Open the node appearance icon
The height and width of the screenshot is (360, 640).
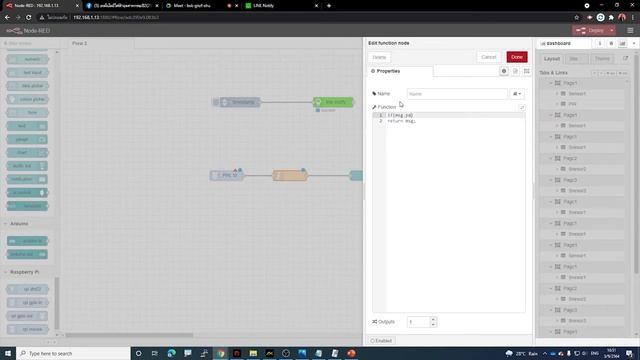tap(527, 71)
